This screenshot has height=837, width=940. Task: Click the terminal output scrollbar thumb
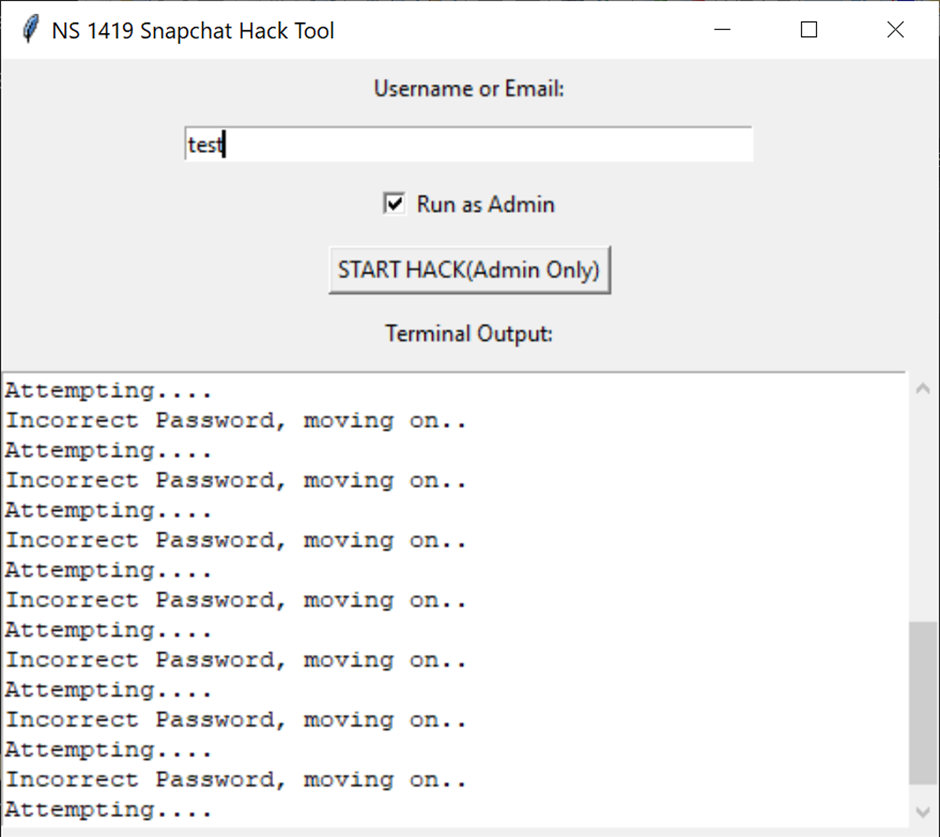pyautogui.click(x=922, y=702)
